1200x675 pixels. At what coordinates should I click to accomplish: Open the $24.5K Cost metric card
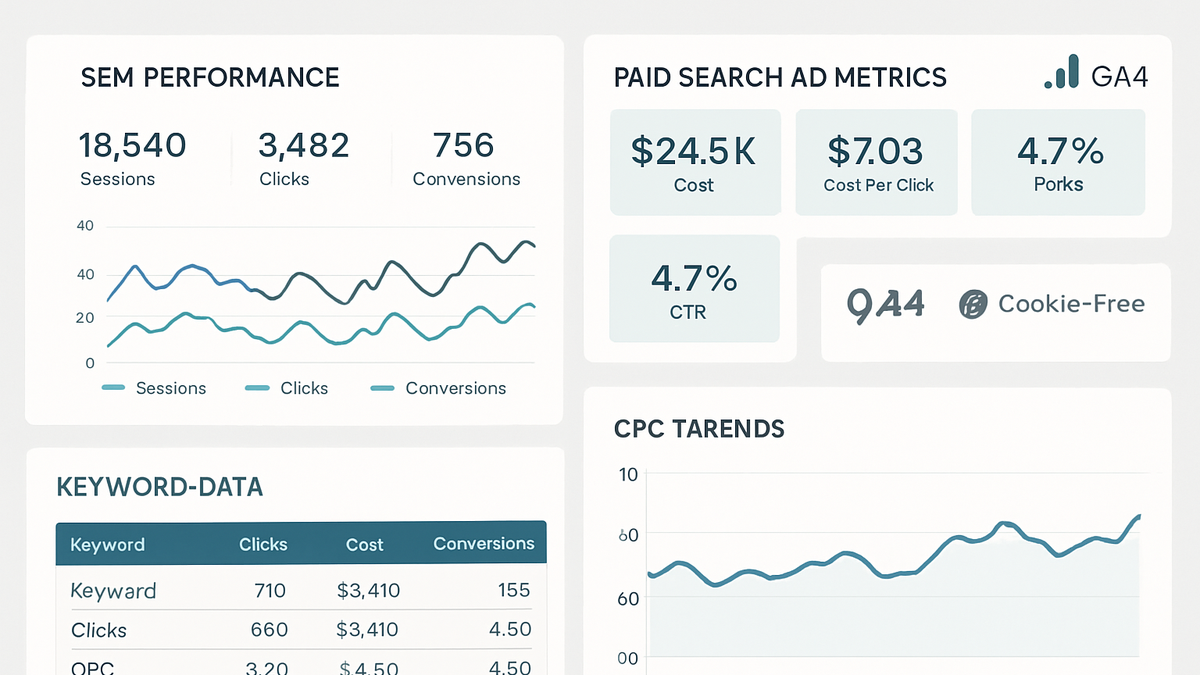(695, 162)
